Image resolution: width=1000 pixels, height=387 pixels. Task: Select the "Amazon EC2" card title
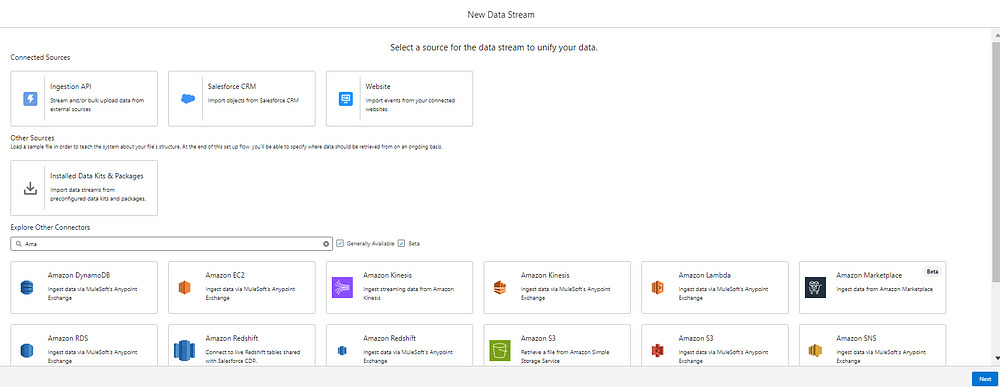[225, 275]
